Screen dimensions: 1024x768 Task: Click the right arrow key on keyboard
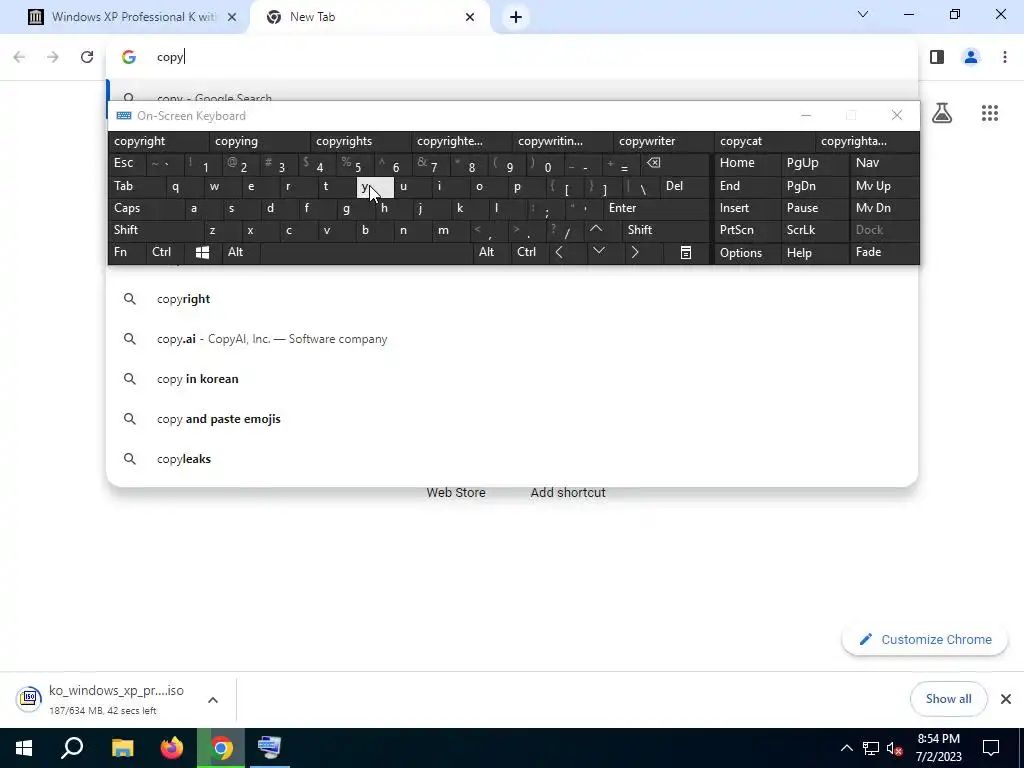point(635,252)
